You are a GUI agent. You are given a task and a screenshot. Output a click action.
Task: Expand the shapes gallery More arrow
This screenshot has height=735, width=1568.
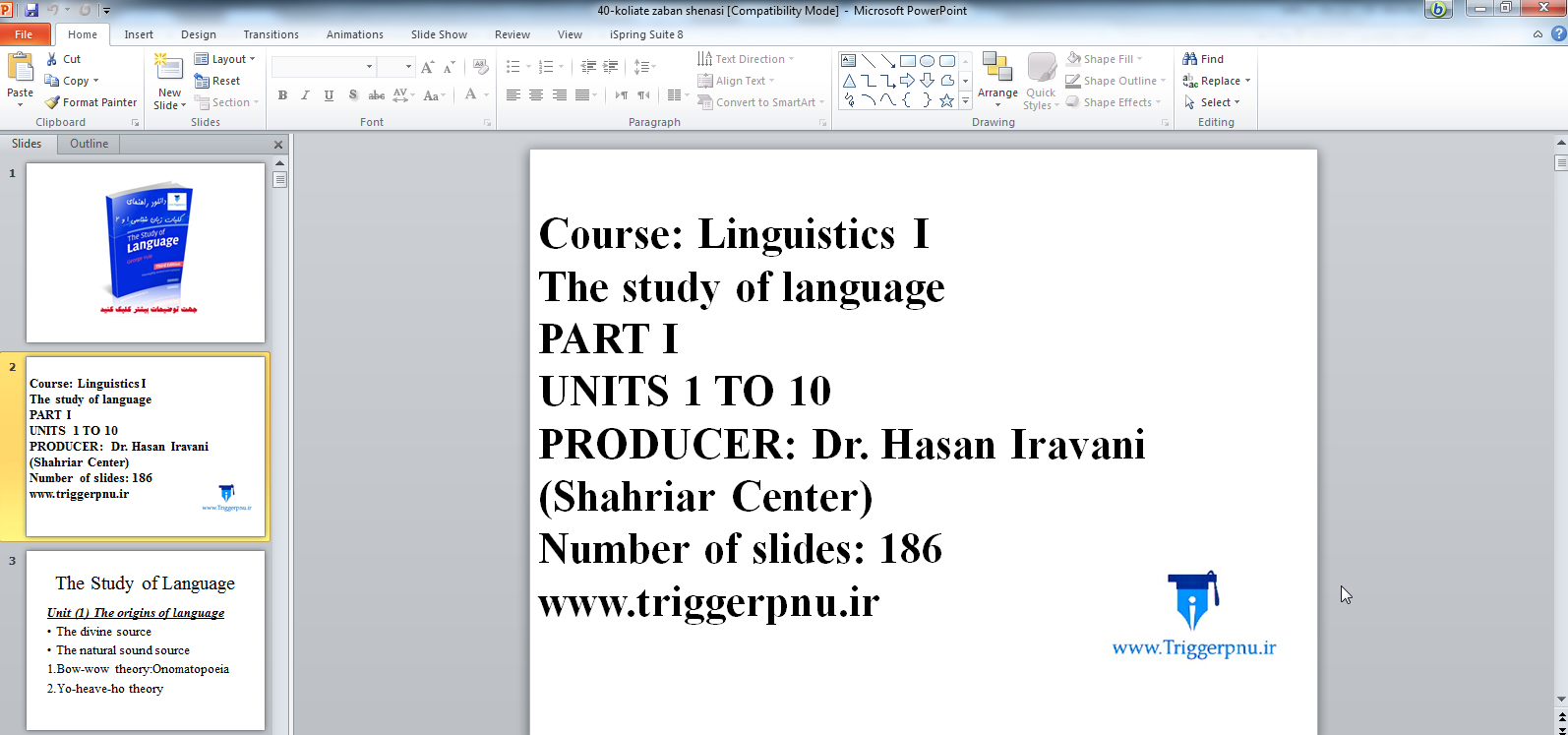click(x=965, y=100)
